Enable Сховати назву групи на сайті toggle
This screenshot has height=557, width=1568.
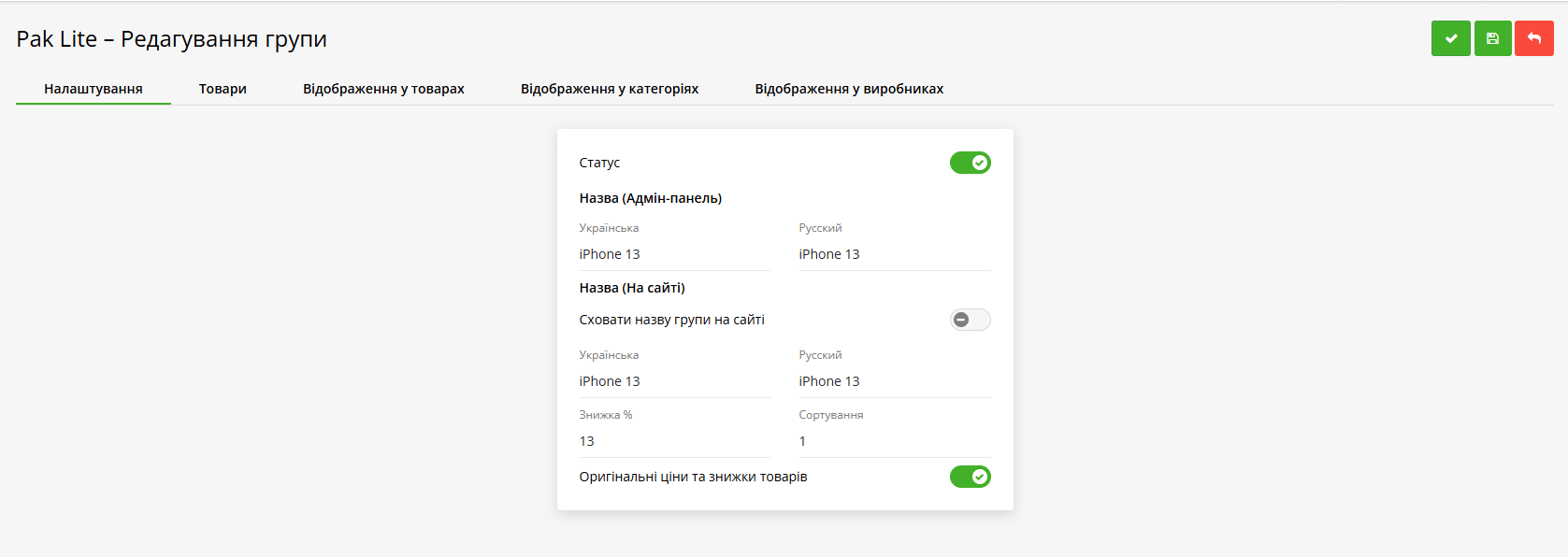pyautogui.click(x=970, y=319)
